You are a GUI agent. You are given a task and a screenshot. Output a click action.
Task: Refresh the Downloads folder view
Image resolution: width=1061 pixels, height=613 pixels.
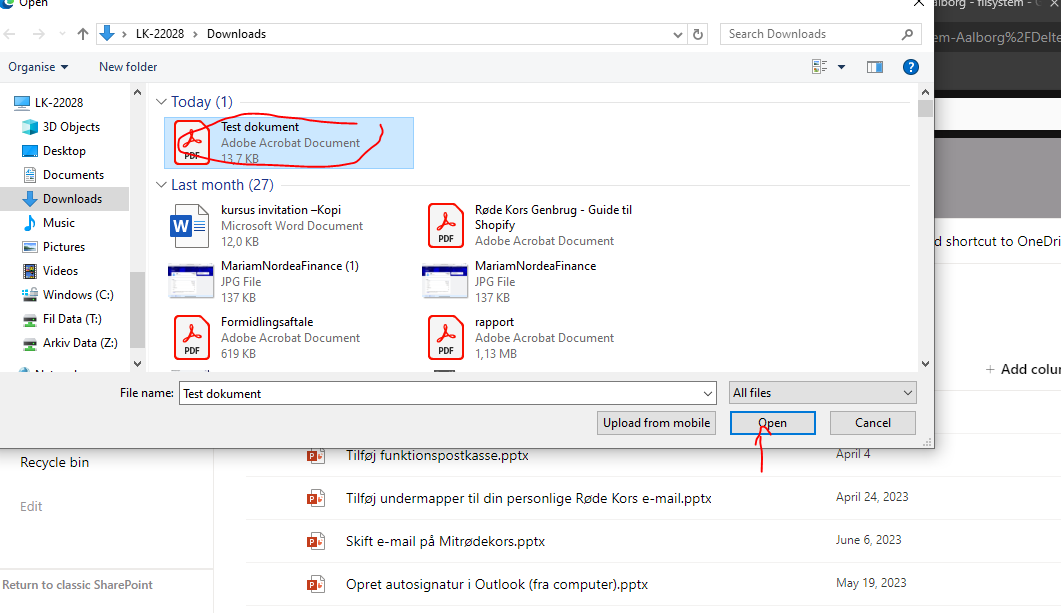pyautogui.click(x=698, y=34)
